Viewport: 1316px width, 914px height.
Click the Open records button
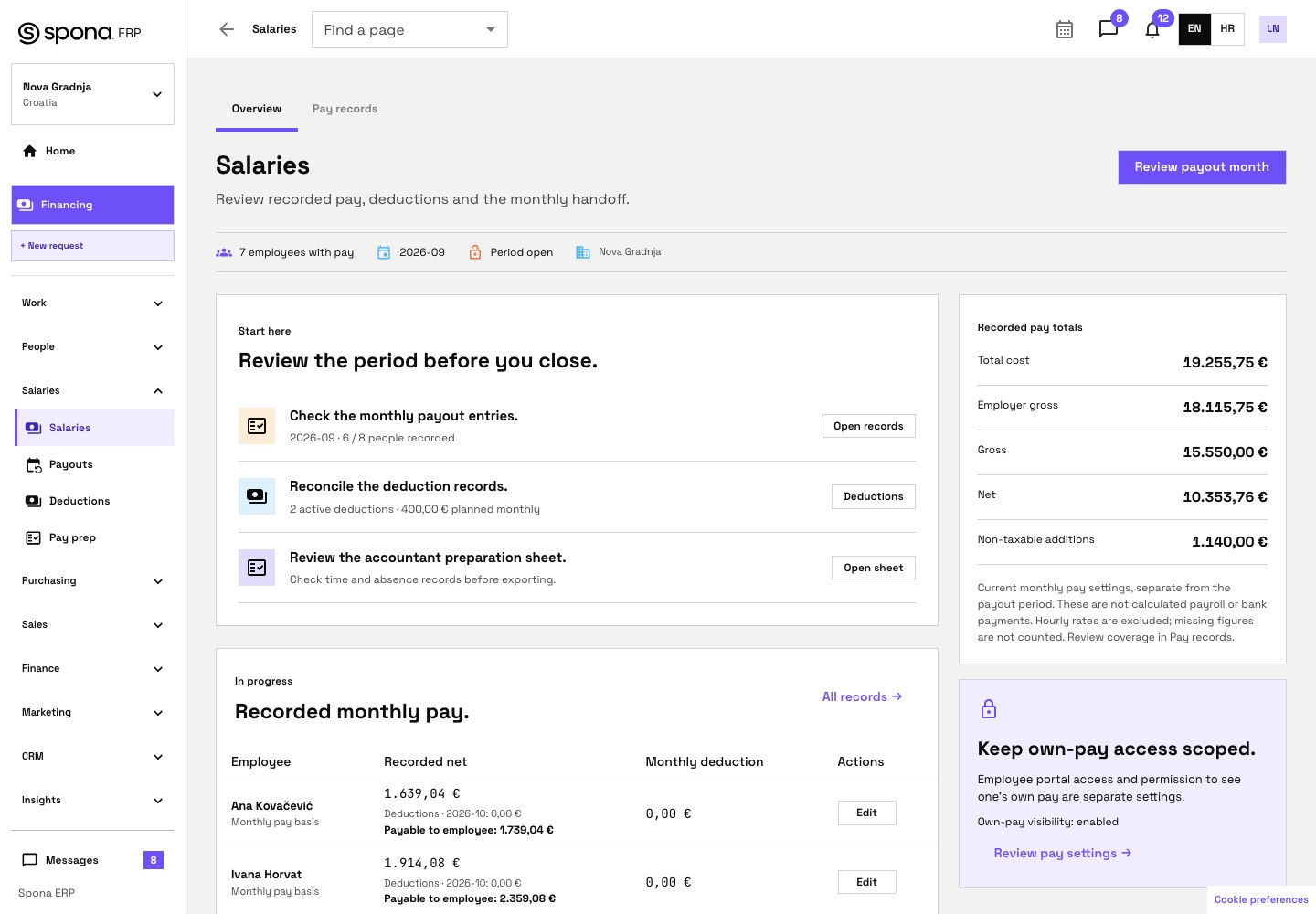(868, 426)
